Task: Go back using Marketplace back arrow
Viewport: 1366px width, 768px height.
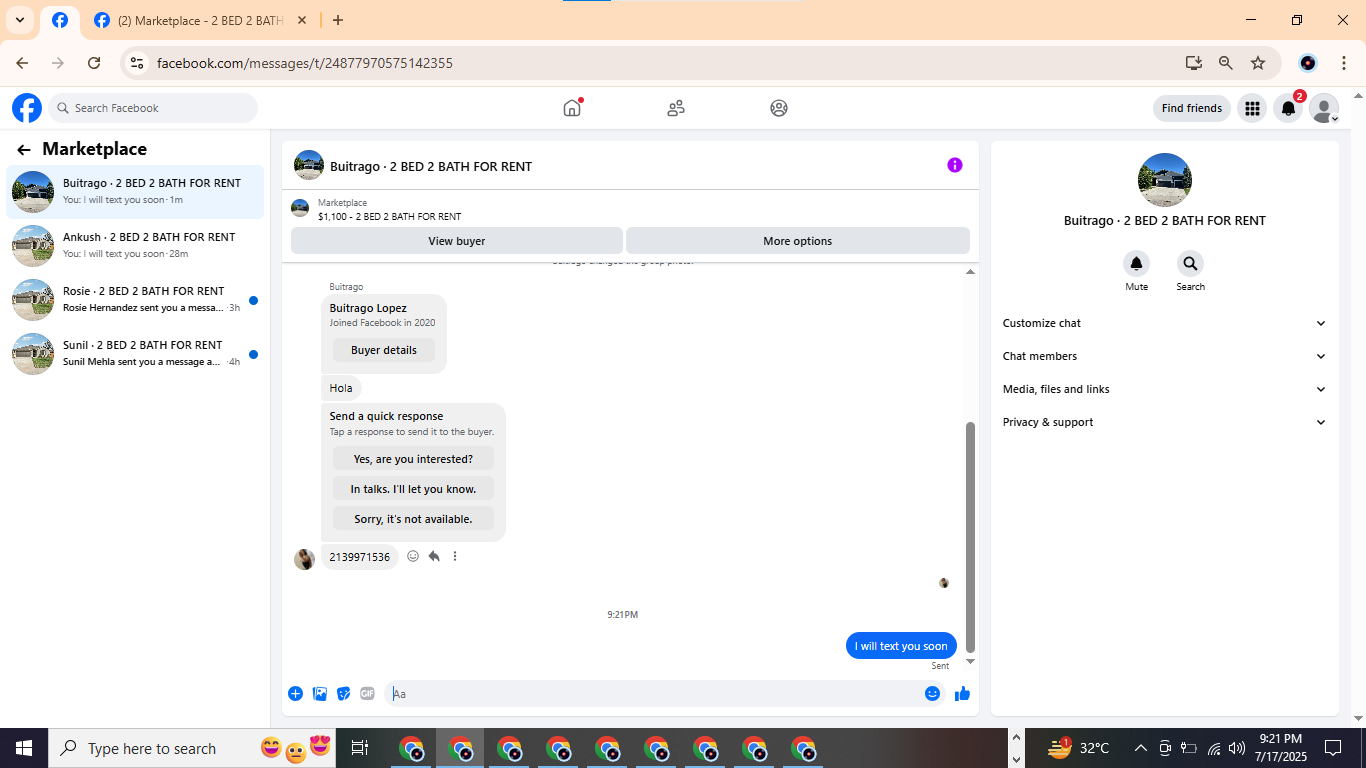Action: tap(24, 150)
